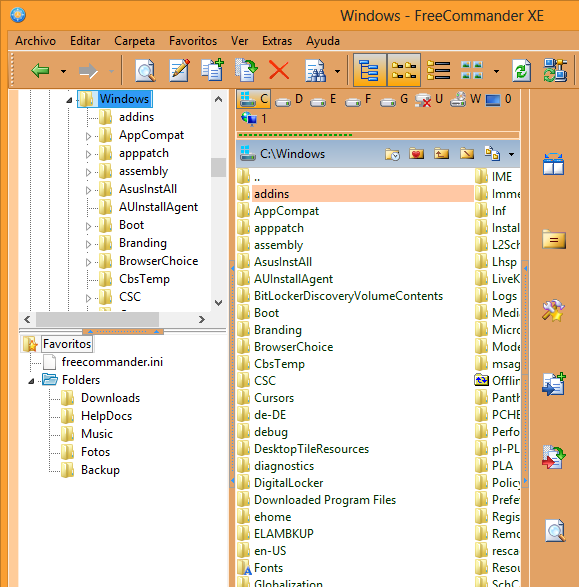Image resolution: width=579 pixels, height=587 pixels.
Task: Select drive C button
Action: pos(254,99)
